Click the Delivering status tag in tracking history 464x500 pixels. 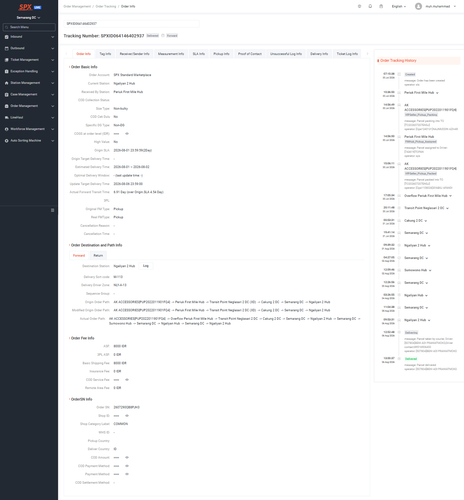(411, 333)
